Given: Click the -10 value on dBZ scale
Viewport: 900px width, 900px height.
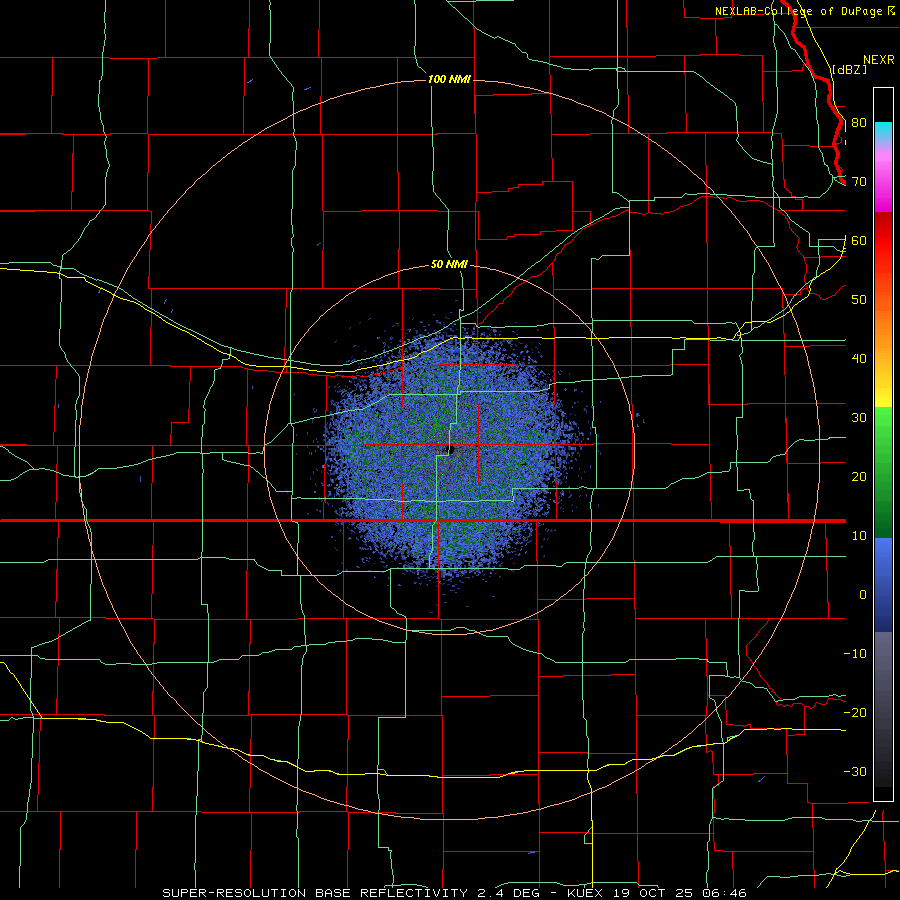Looking at the screenshot, I should (x=855, y=654).
